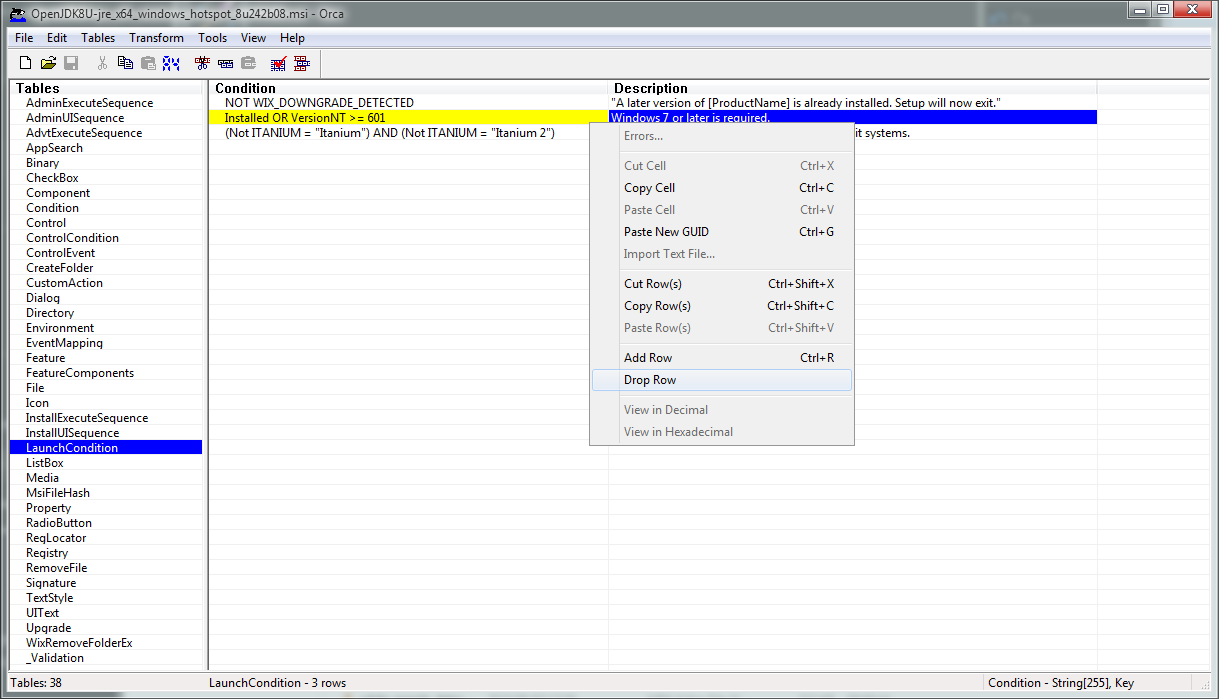Screen dimensions: 1219x699
Task: Open the Tables menu in menu bar
Action: [x=98, y=38]
